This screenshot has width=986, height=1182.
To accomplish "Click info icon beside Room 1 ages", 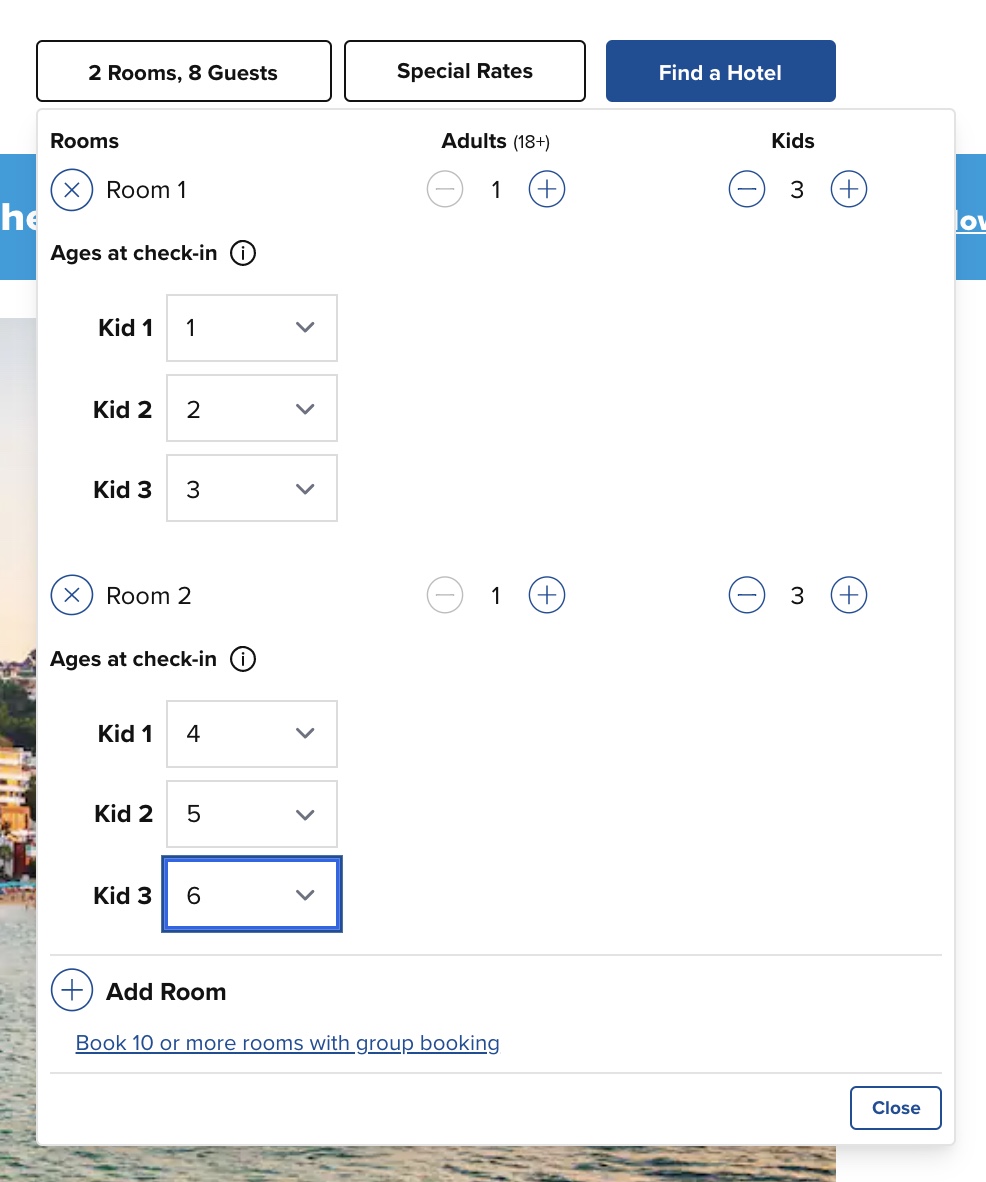I will (x=243, y=253).
